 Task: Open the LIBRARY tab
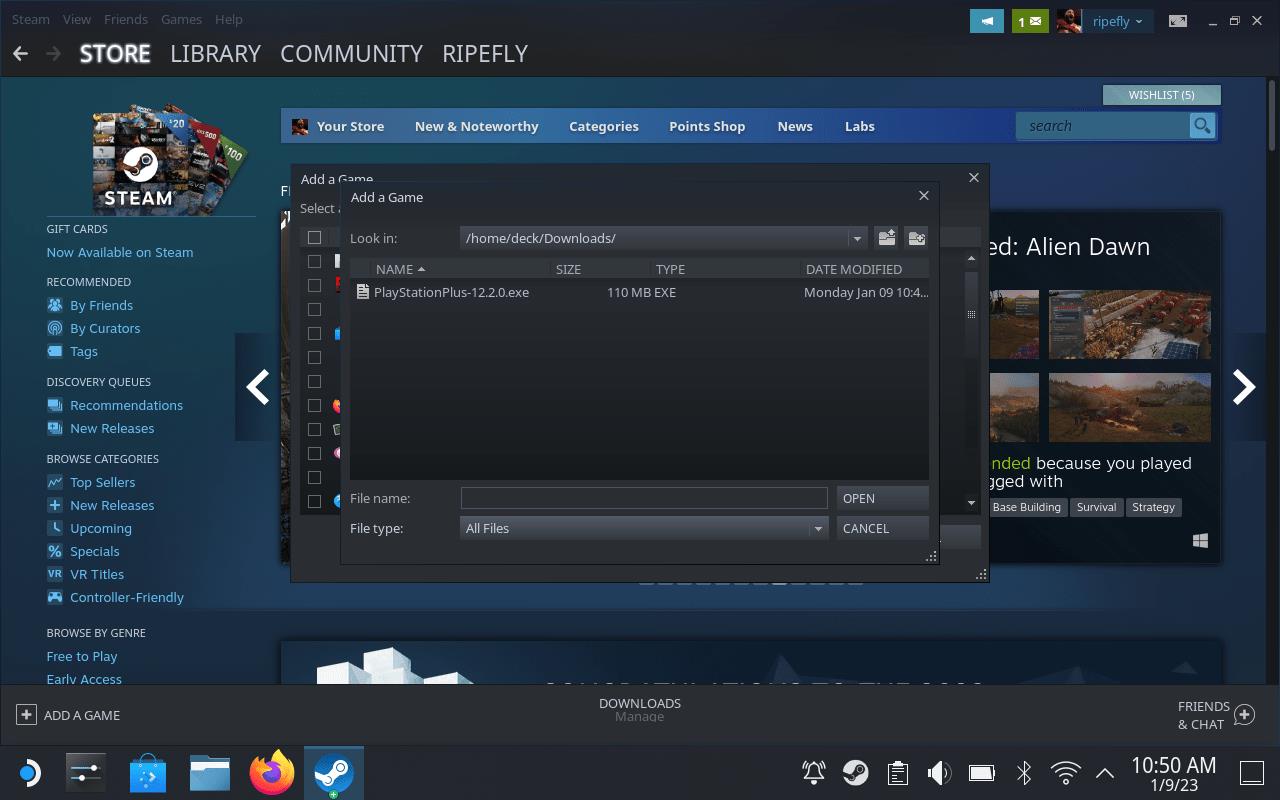[215, 54]
